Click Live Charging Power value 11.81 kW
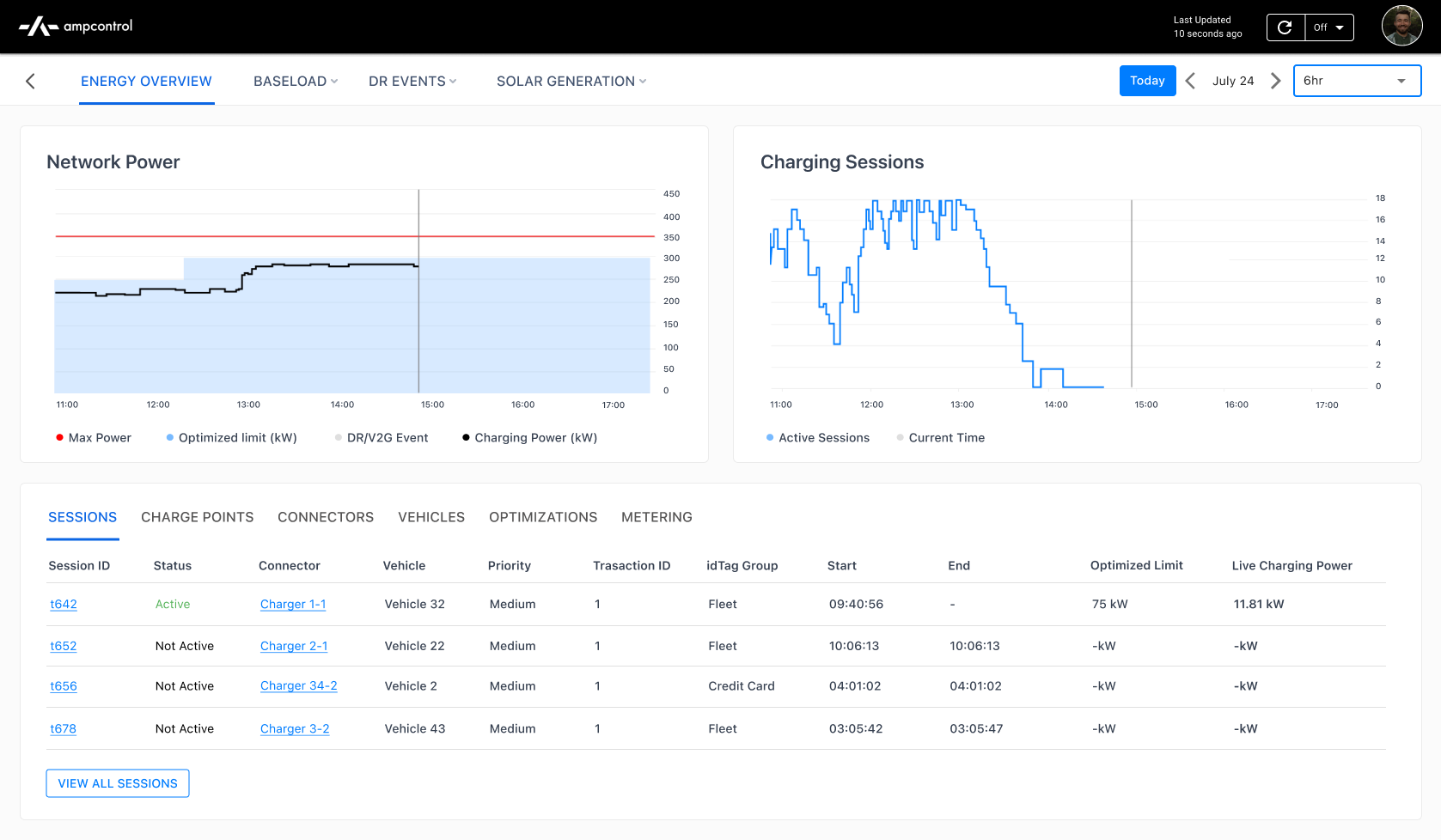This screenshot has height=840, width=1441. click(1259, 605)
